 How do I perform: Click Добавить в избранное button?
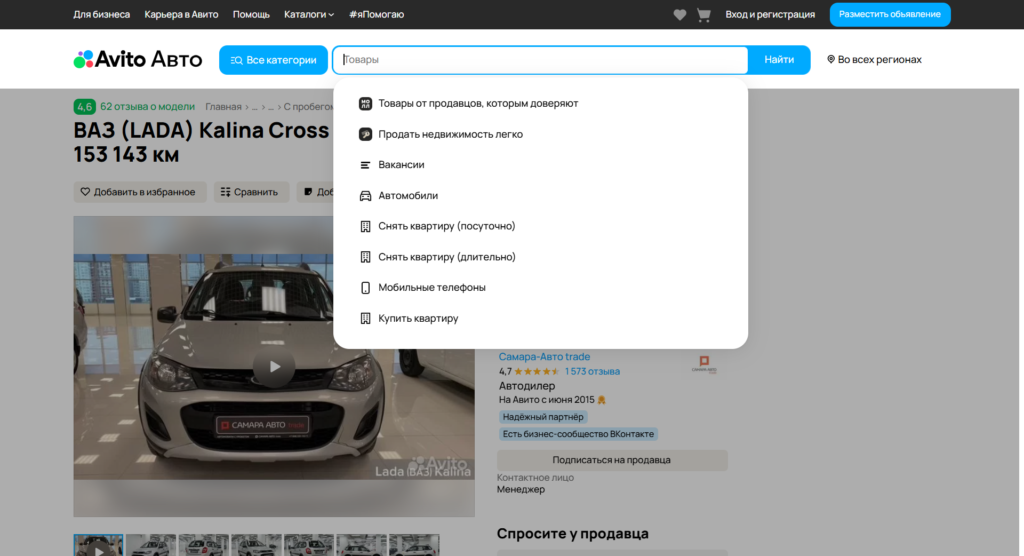139,192
